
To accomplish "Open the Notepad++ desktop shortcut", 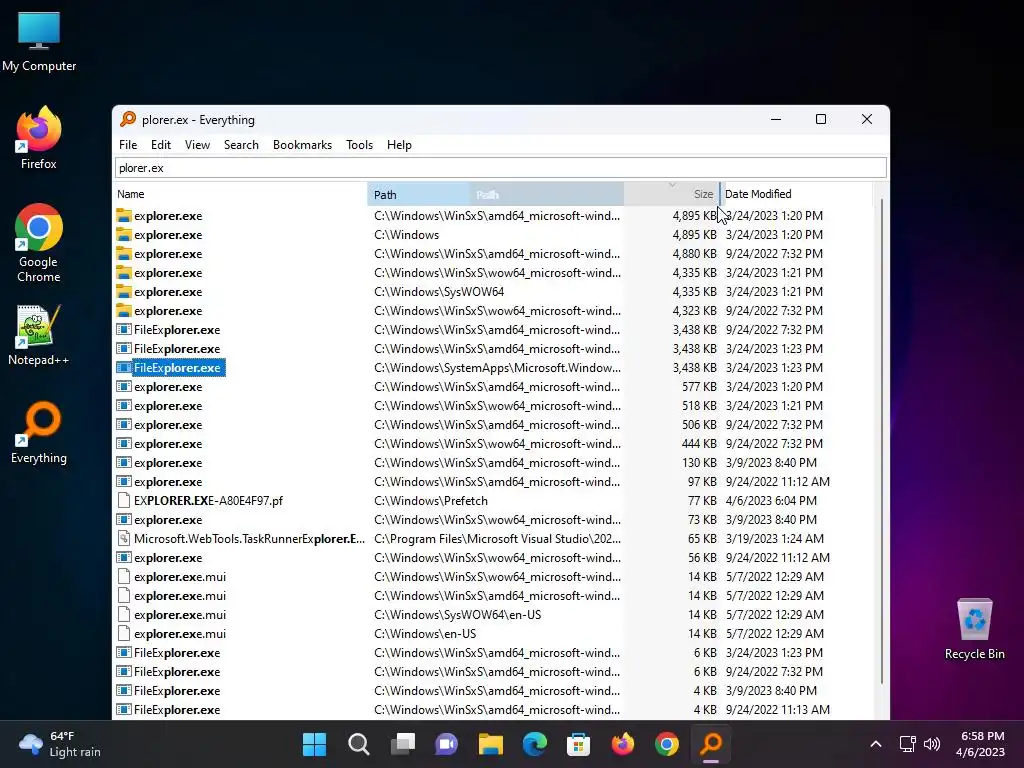I will (x=39, y=335).
